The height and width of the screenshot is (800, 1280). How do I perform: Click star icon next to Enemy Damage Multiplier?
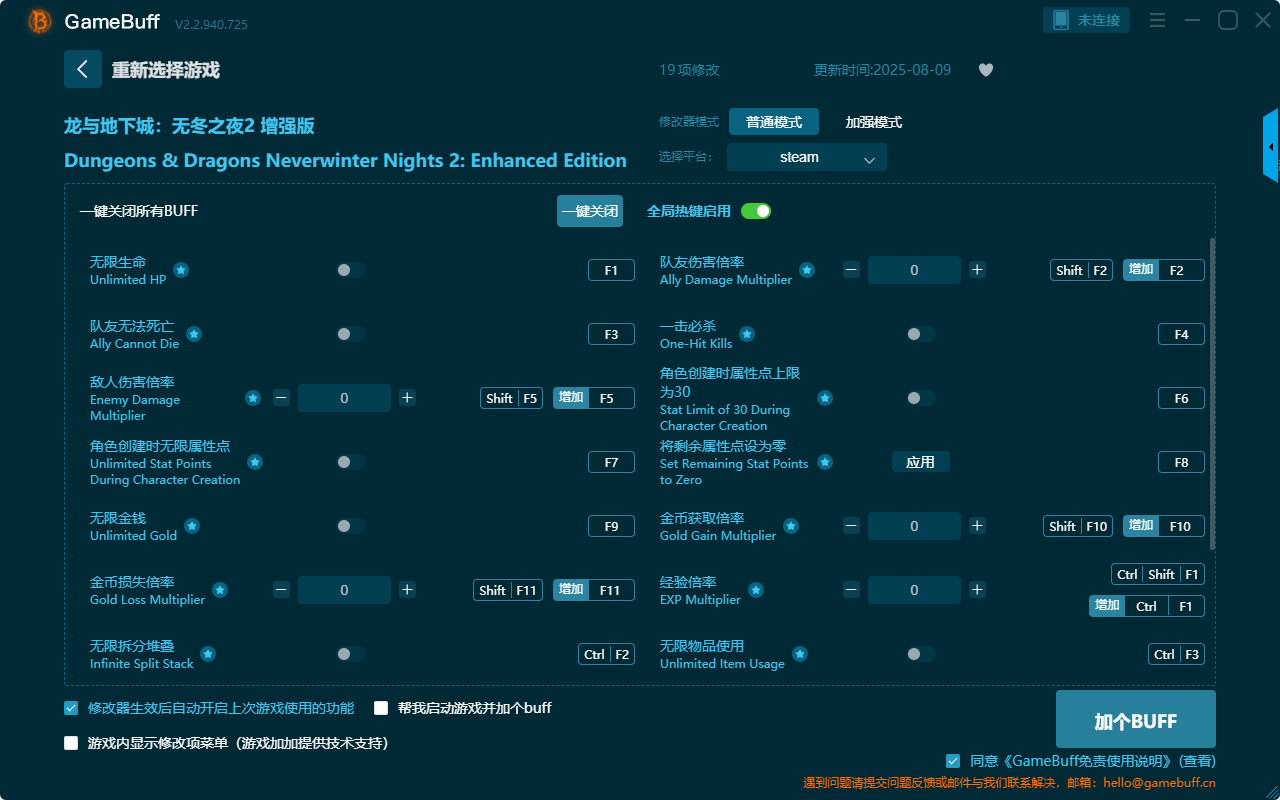(x=253, y=398)
